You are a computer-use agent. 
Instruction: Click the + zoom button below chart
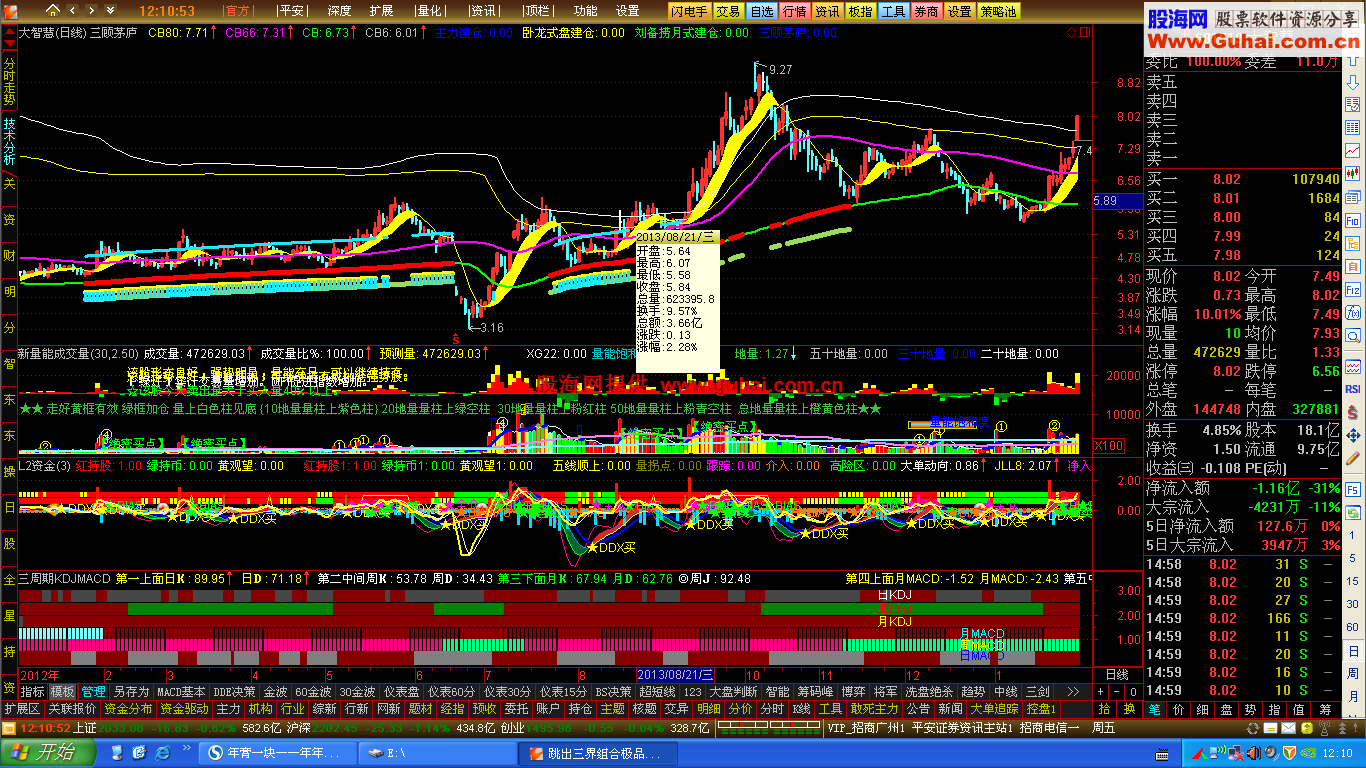(x=1100, y=691)
